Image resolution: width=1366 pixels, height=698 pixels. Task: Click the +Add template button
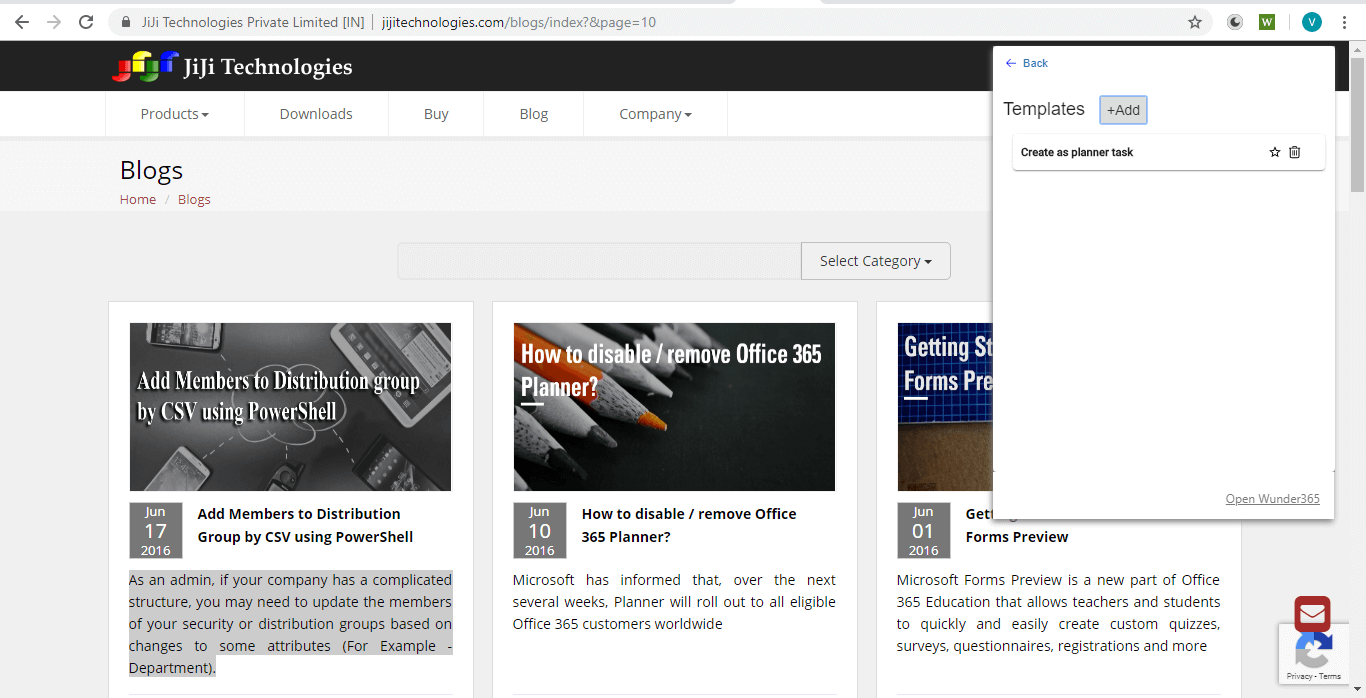(x=1123, y=110)
